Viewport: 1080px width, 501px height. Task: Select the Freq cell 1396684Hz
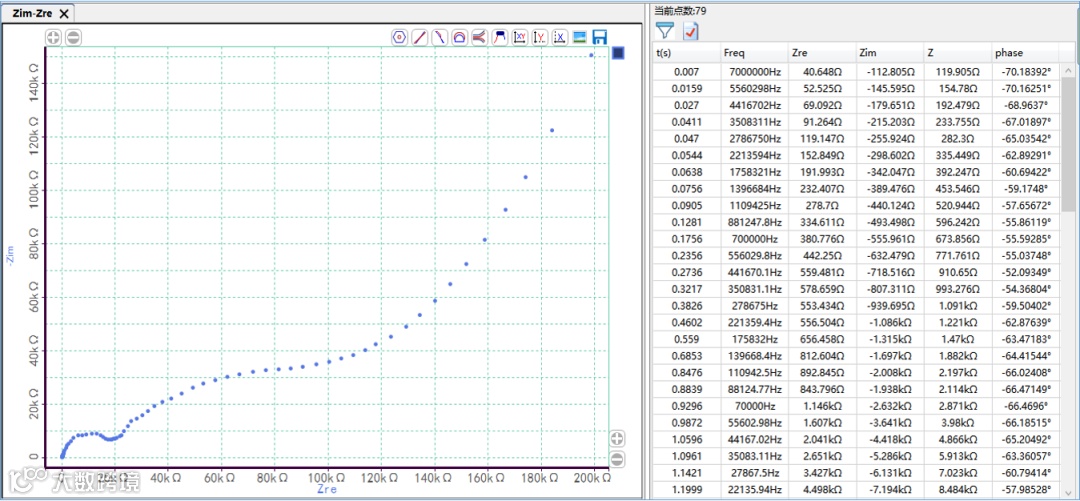tap(753, 188)
